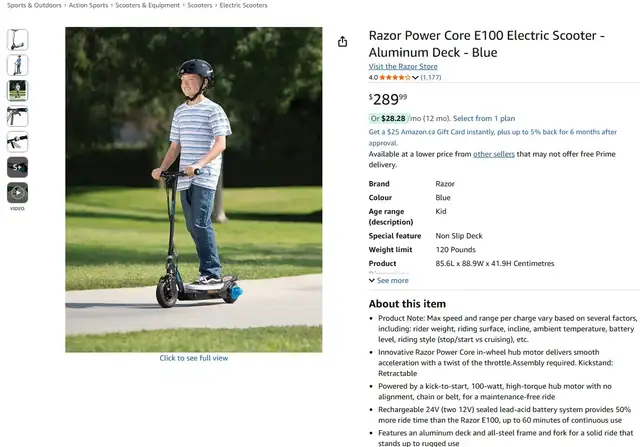Expand the star rating dropdown chevron
The width and height of the screenshot is (640, 447).
(415, 78)
